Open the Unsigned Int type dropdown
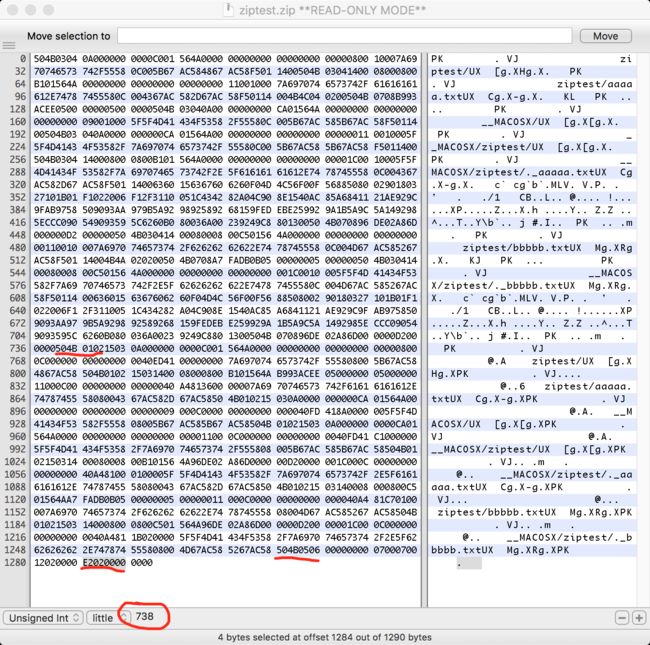 pos(44,618)
